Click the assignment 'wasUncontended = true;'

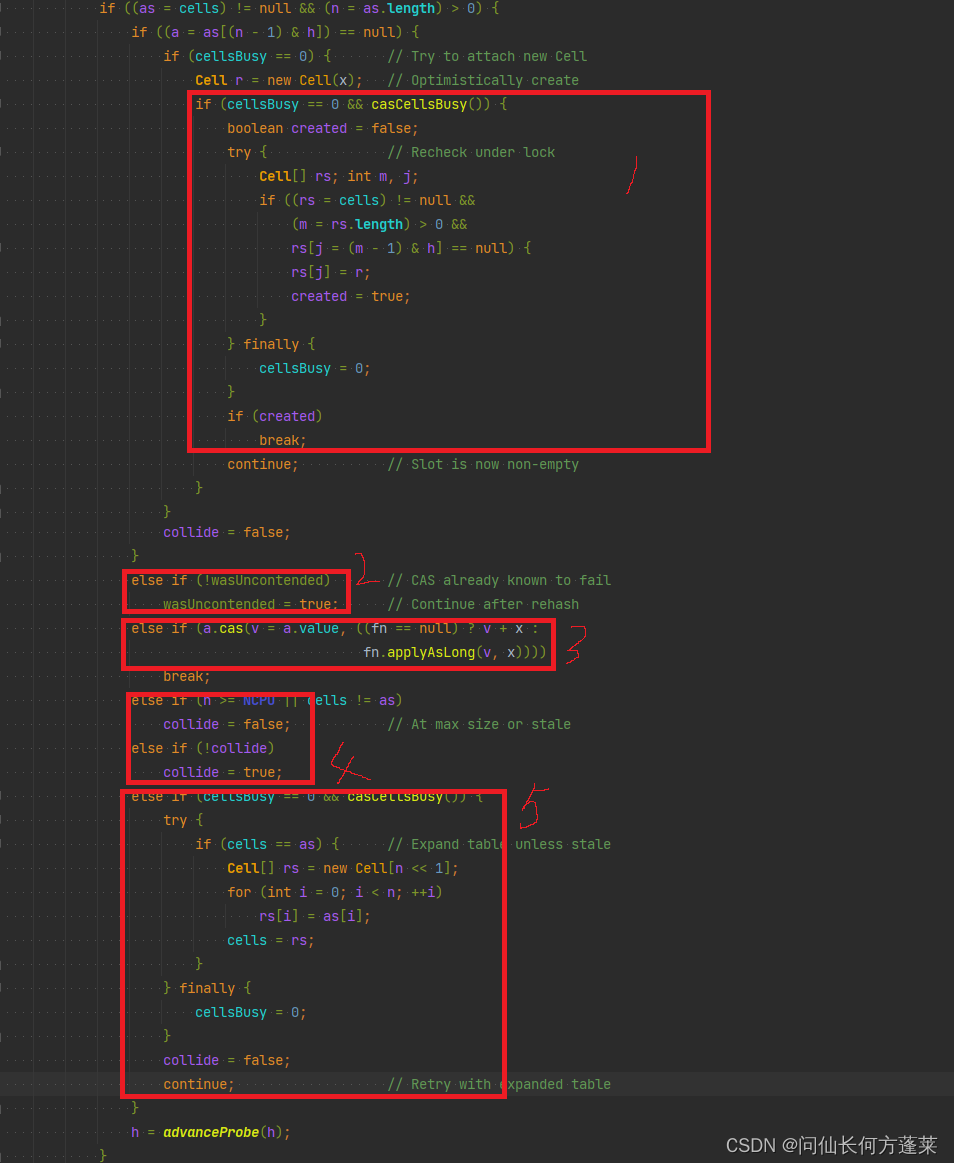[x=251, y=605]
